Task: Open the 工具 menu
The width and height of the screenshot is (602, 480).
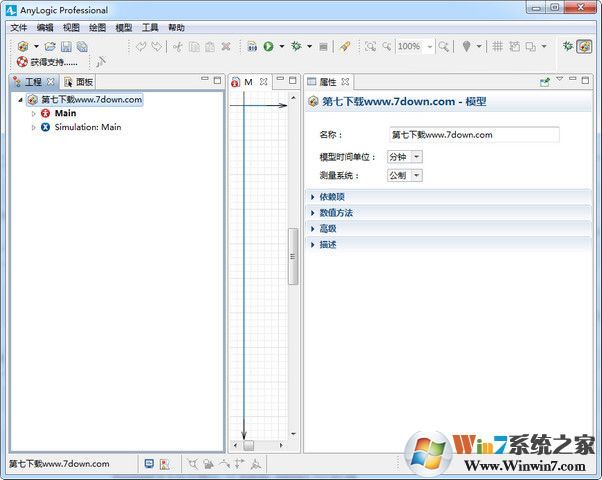Action: pos(150,28)
